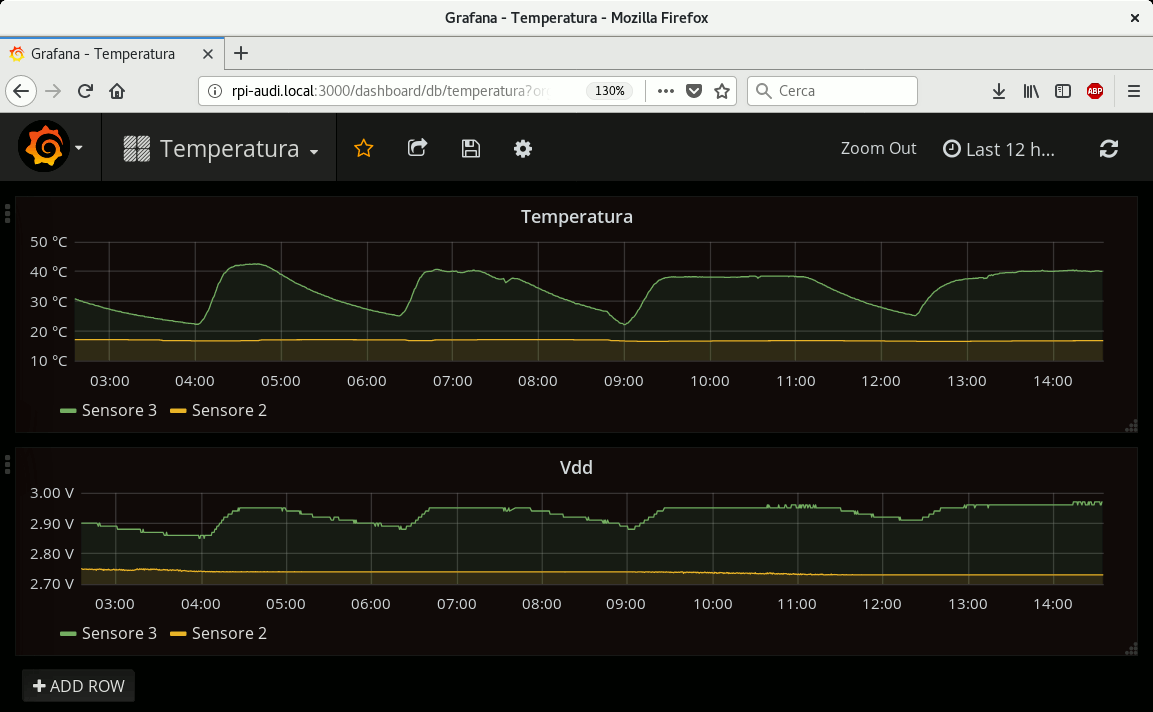This screenshot has width=1153, height=712.
Task: Open Temperatura panel title menu
Action: 576,217
